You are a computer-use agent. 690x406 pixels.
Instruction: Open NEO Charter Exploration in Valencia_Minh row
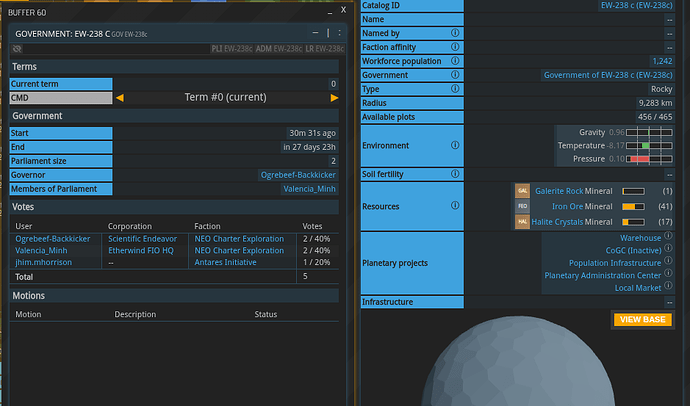[x=239, y=251]
